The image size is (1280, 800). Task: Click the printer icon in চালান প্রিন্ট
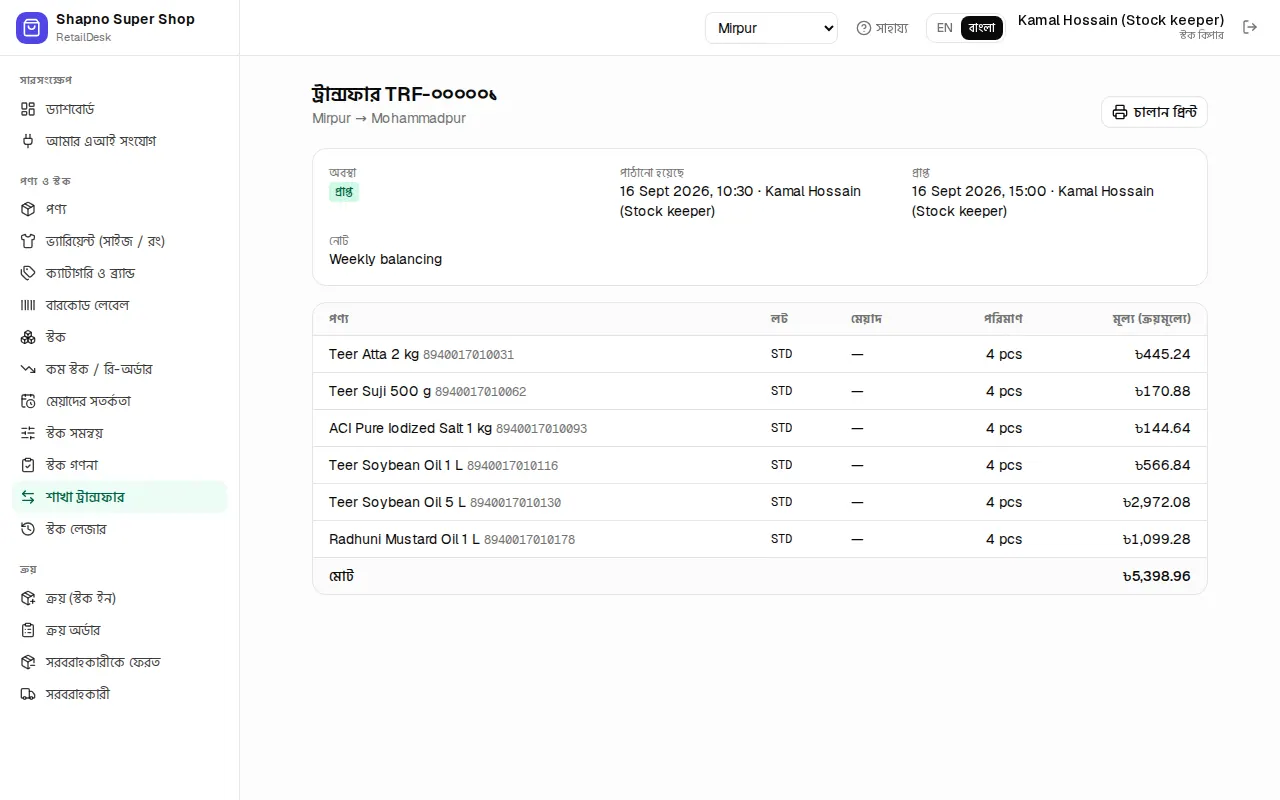pyautogui.click(x=1120, y=112)
